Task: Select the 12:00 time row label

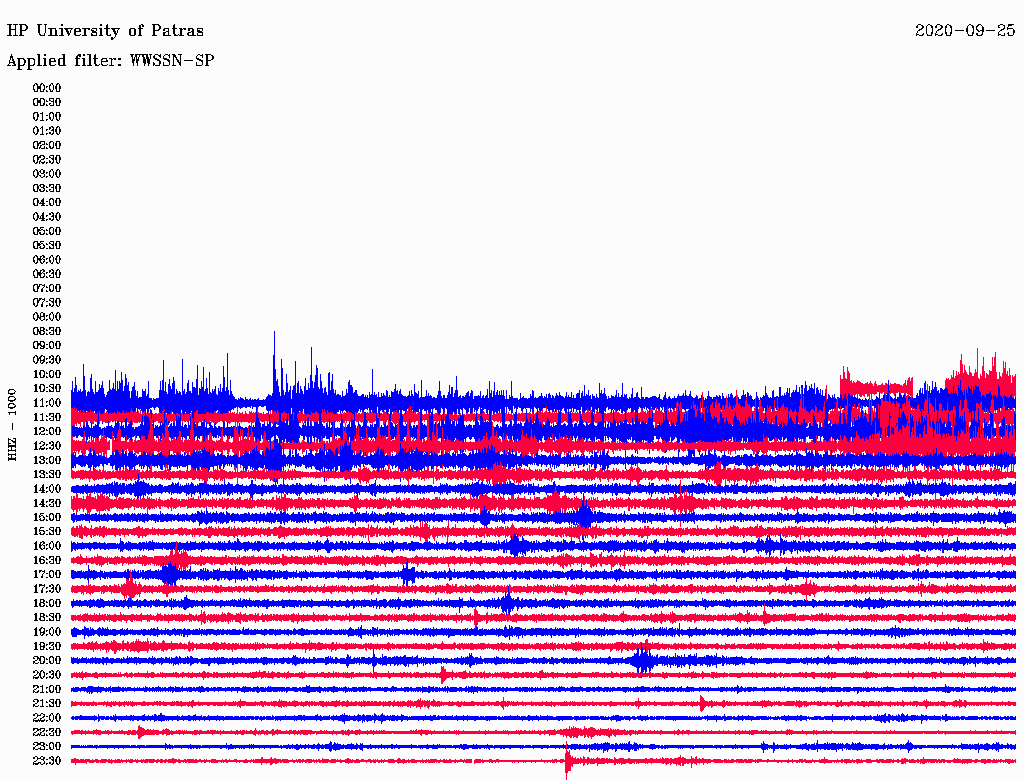Action: pyautogui.click(x=46, y=432)
